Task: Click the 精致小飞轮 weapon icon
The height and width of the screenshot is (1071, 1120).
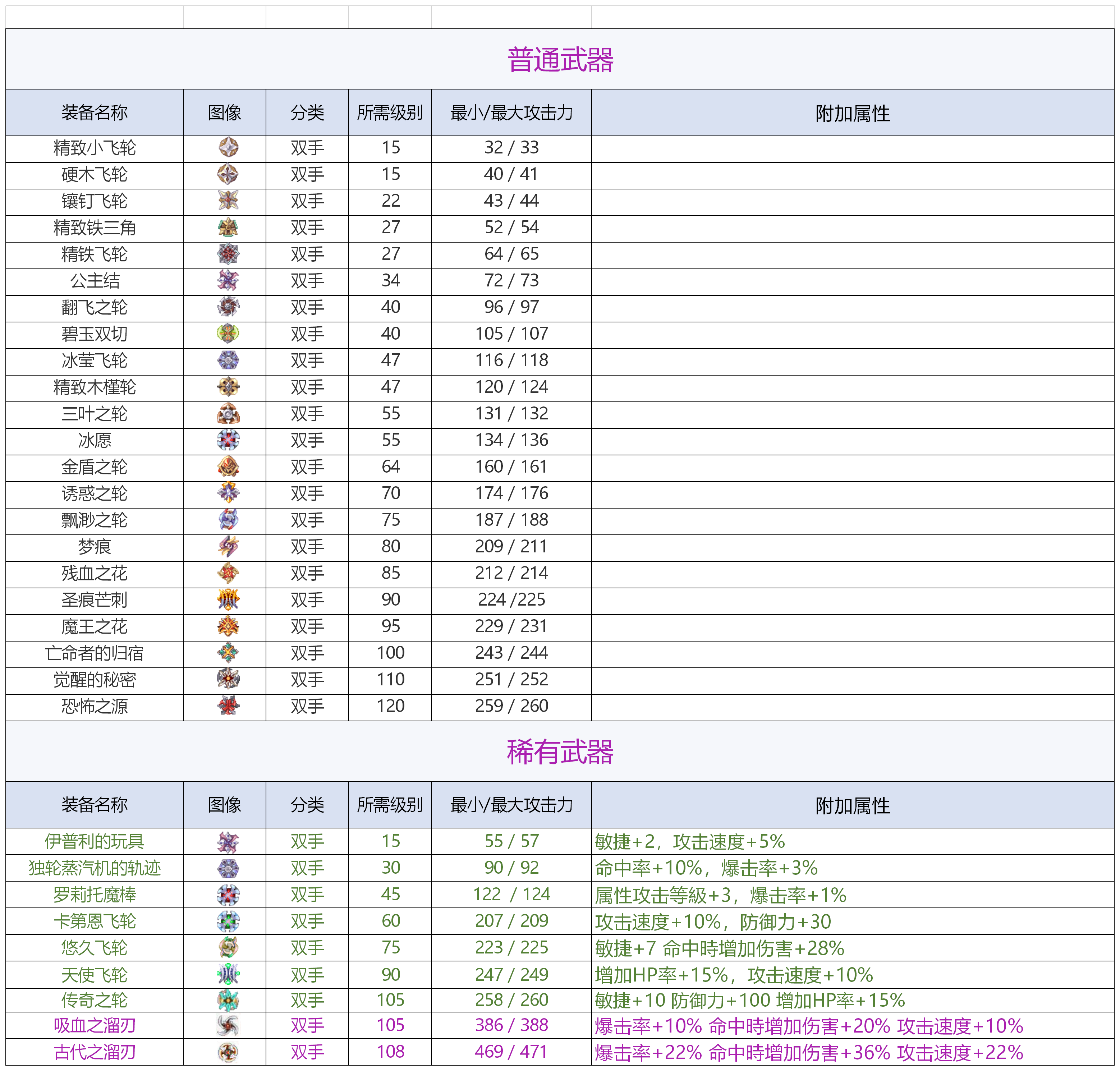Action: [228, 147]
